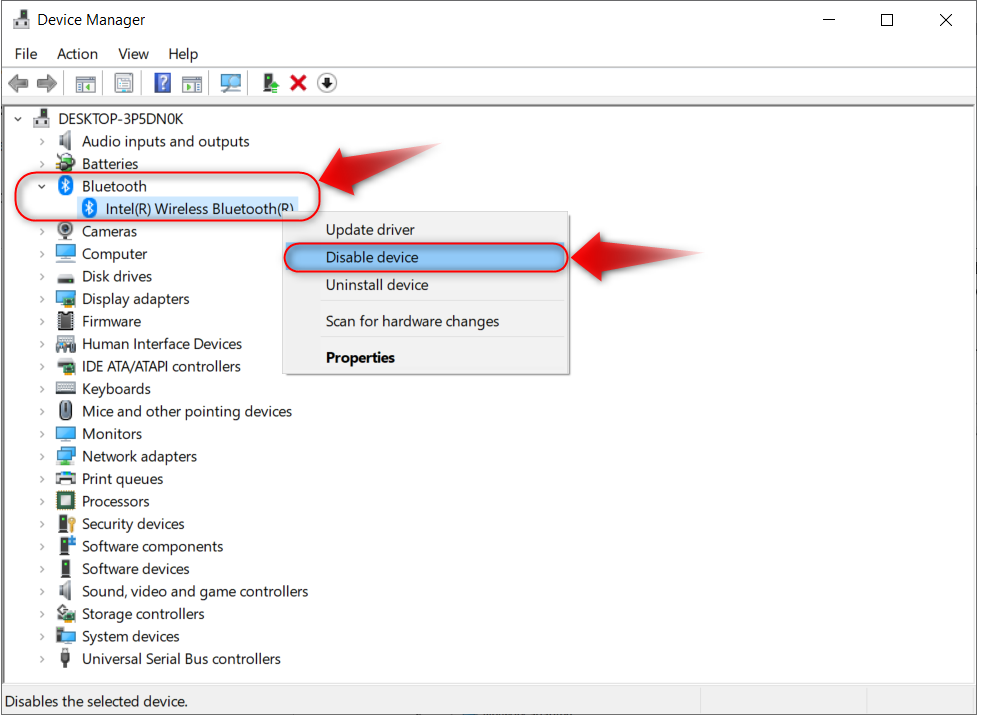Select Sound, video and game controllers
The width and height of the screenshot is (983, 715).
[195, 592]
